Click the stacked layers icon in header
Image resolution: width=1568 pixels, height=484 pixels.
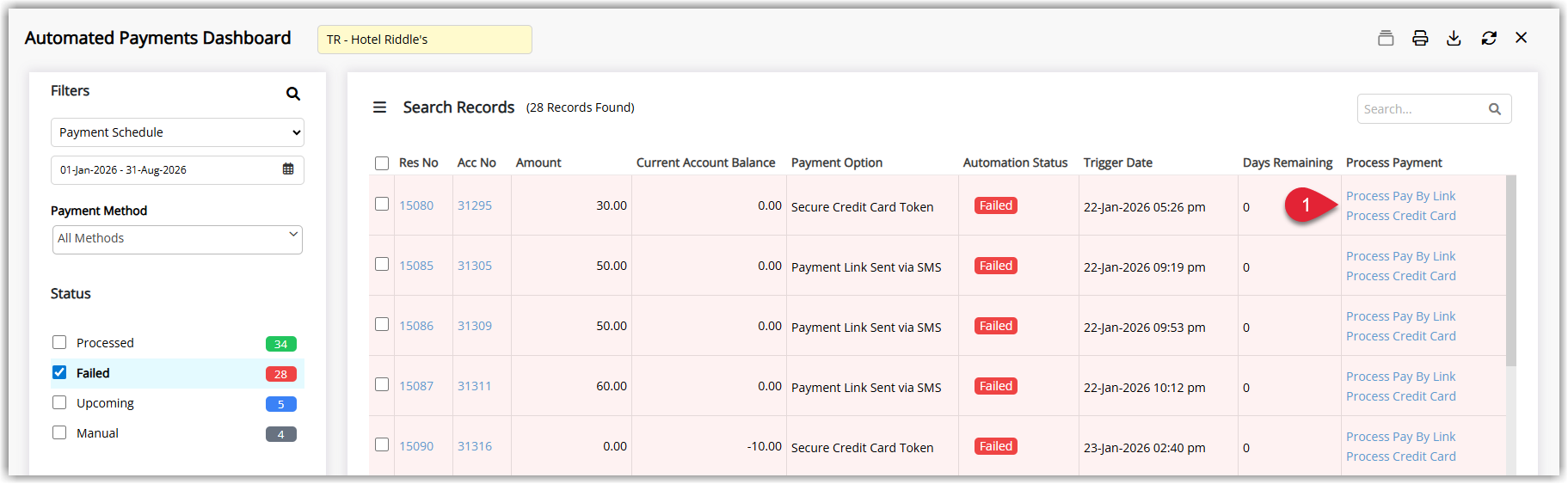coord(1386,38)
